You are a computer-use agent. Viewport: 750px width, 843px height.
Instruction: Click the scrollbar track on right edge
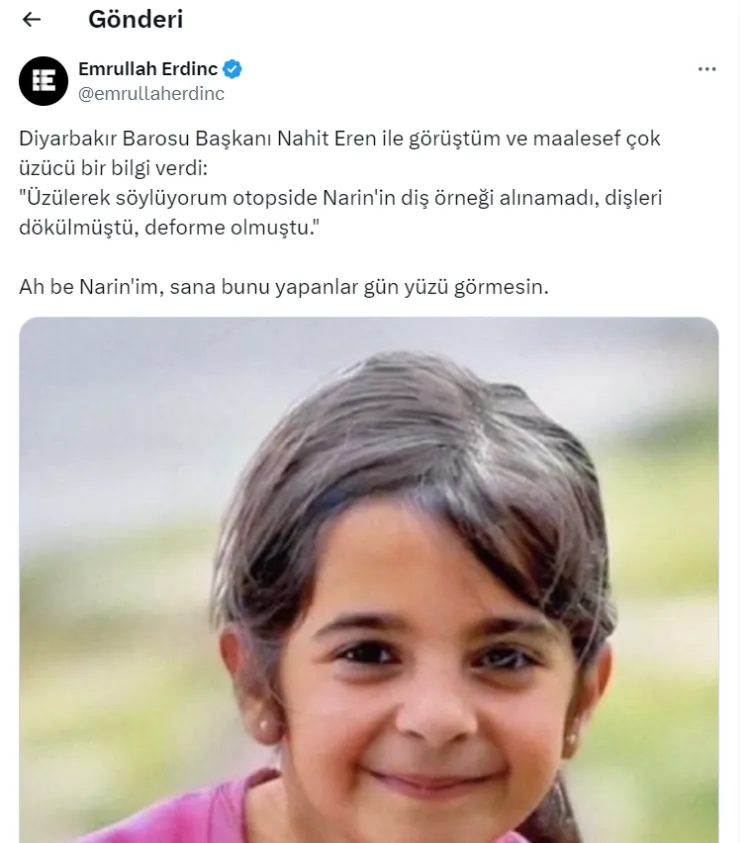point(745,422)
